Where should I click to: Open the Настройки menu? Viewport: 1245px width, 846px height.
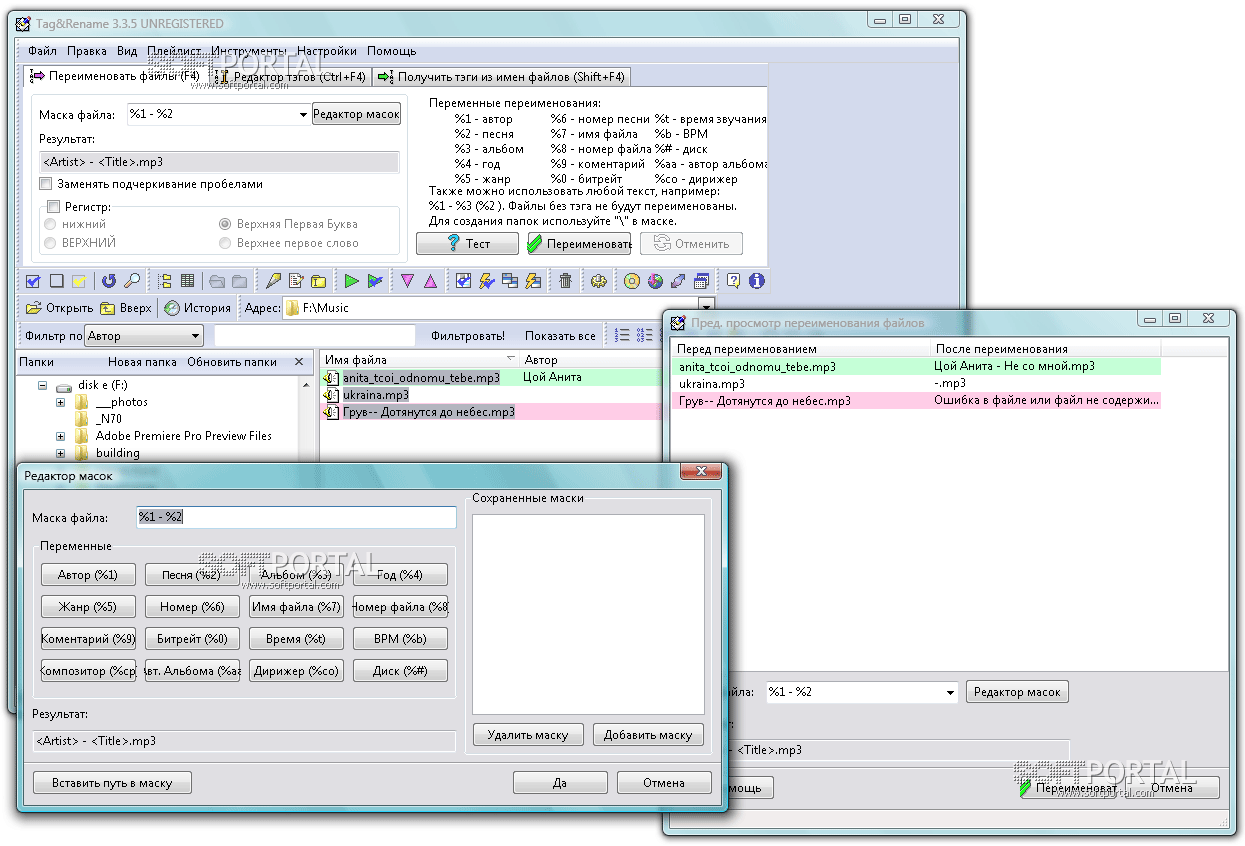[326, 51]
